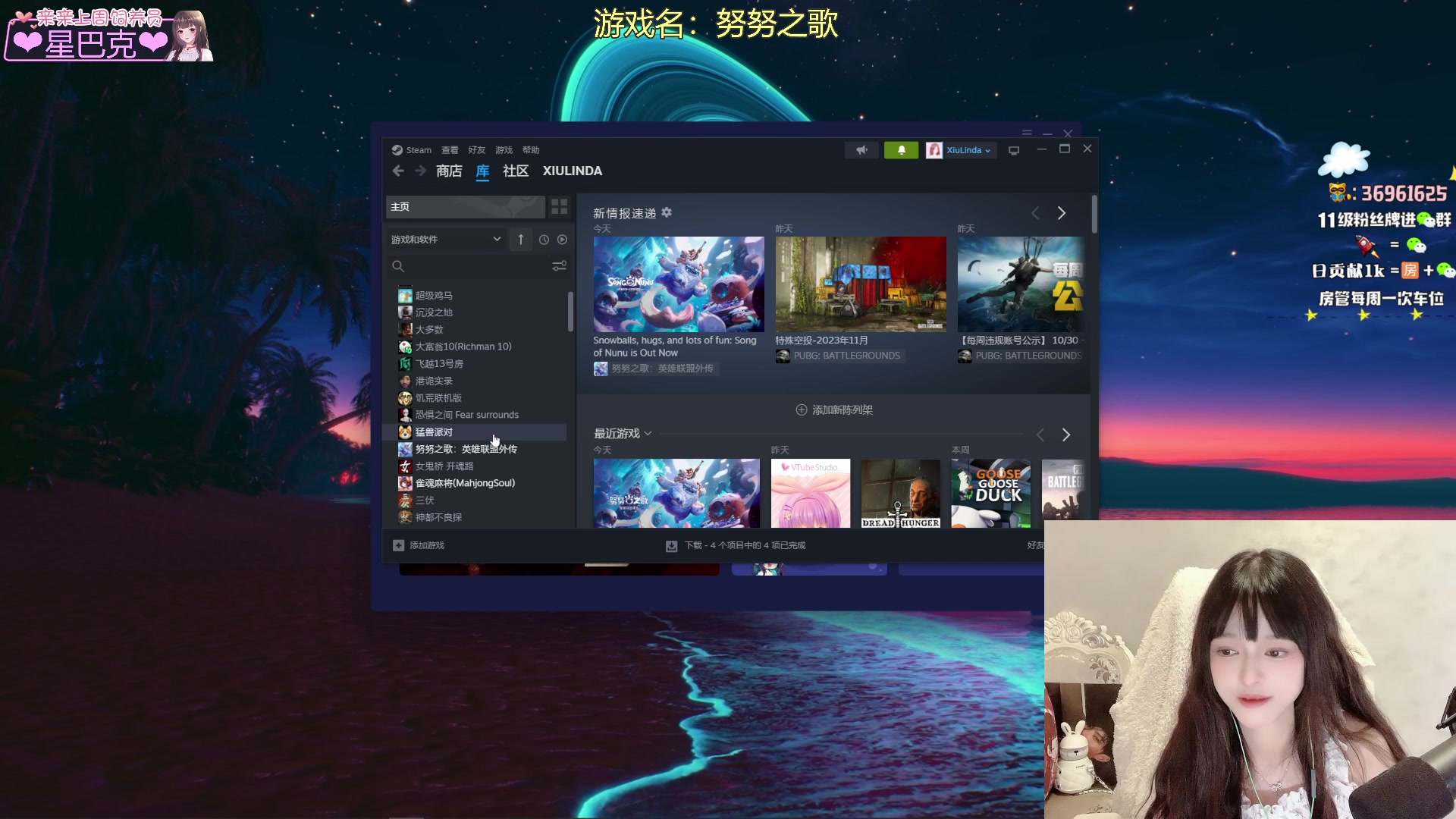Show next games in 最近游戏 shelf
The image size is (1456, 819).
click(x=1066, y=435)
